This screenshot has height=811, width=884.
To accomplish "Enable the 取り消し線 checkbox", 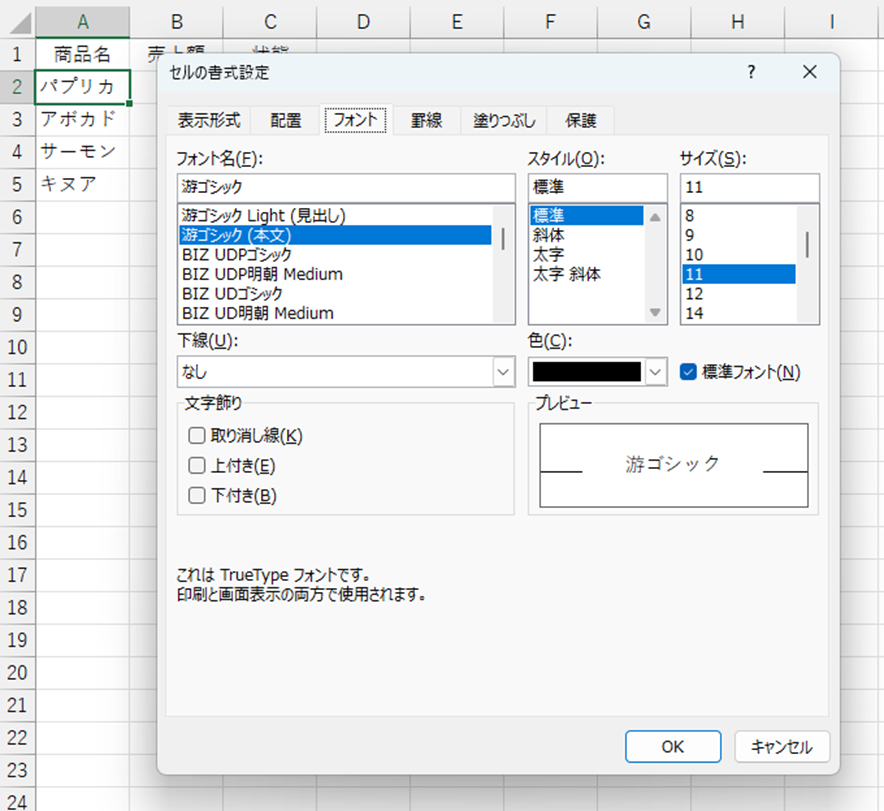I will click(x=197, y=436).
